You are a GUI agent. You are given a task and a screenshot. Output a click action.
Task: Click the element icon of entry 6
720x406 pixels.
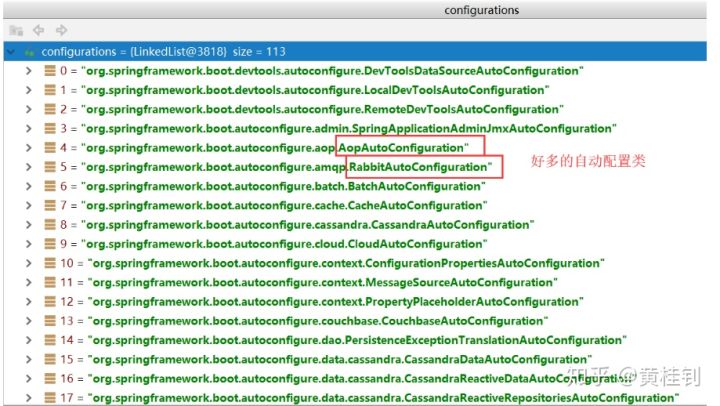(50, 186)
